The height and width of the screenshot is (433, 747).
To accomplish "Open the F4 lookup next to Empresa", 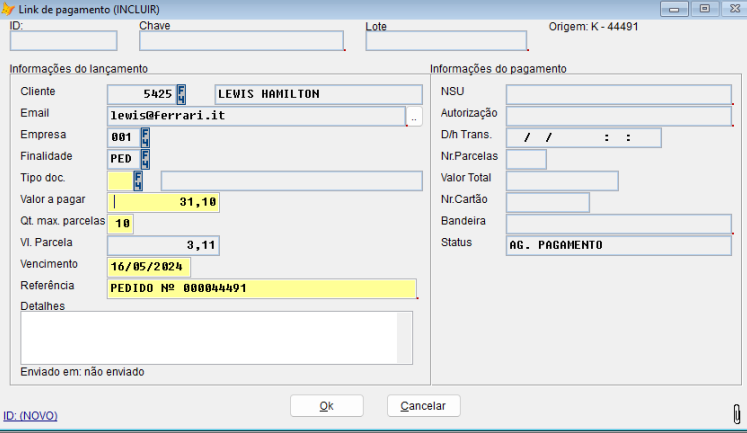I will pos(144,137).
